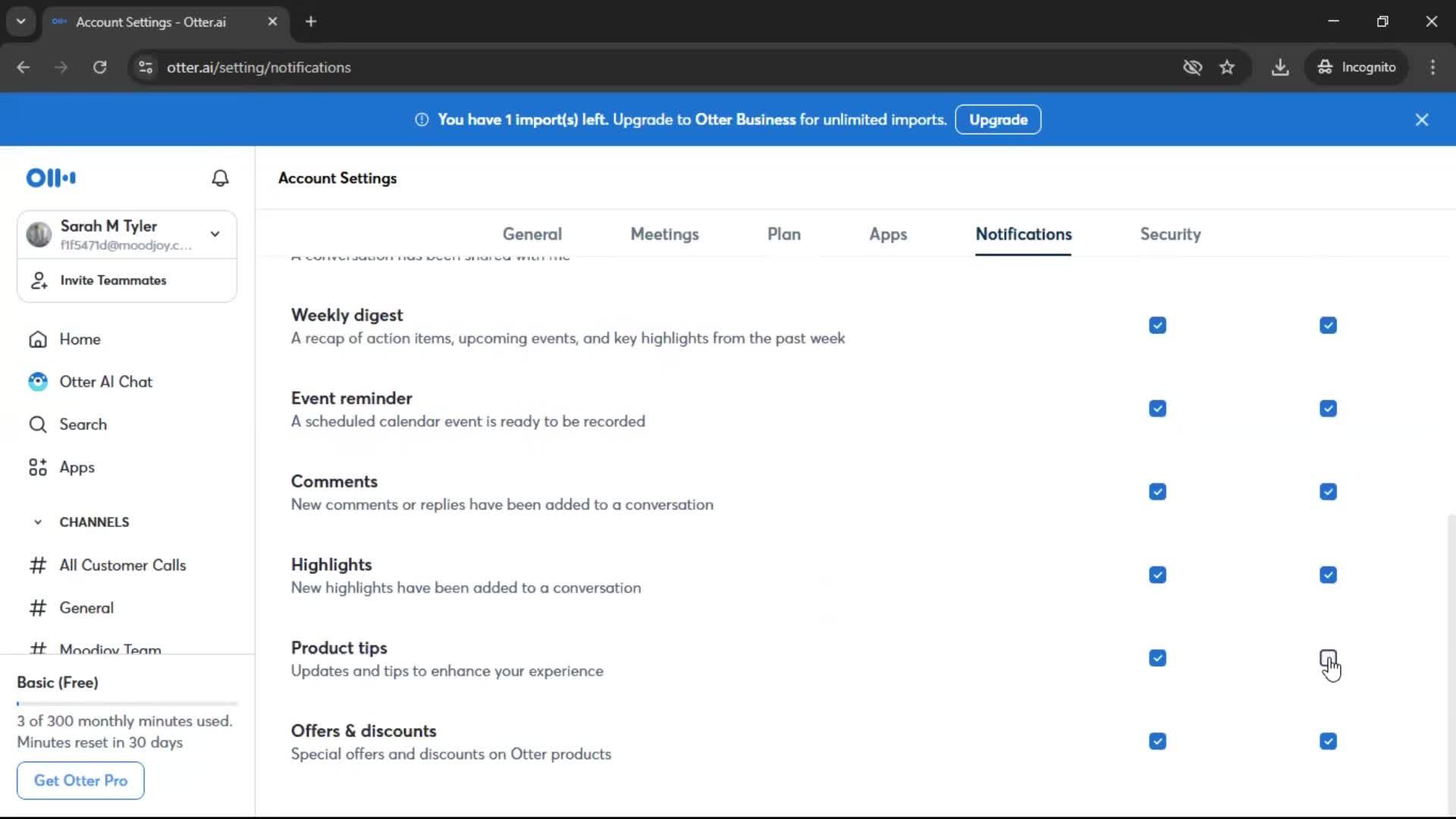
Task: Click the banner info icon
Action: pos(422,120)
